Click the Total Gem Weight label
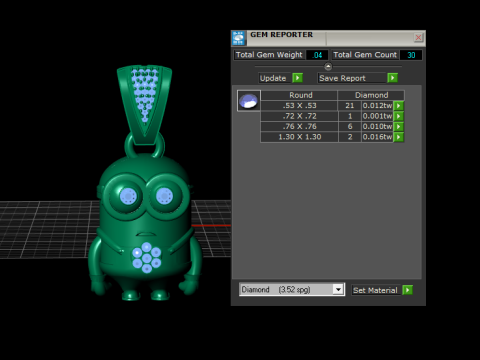This screenshot has width=480, height=360. point(269,55)
